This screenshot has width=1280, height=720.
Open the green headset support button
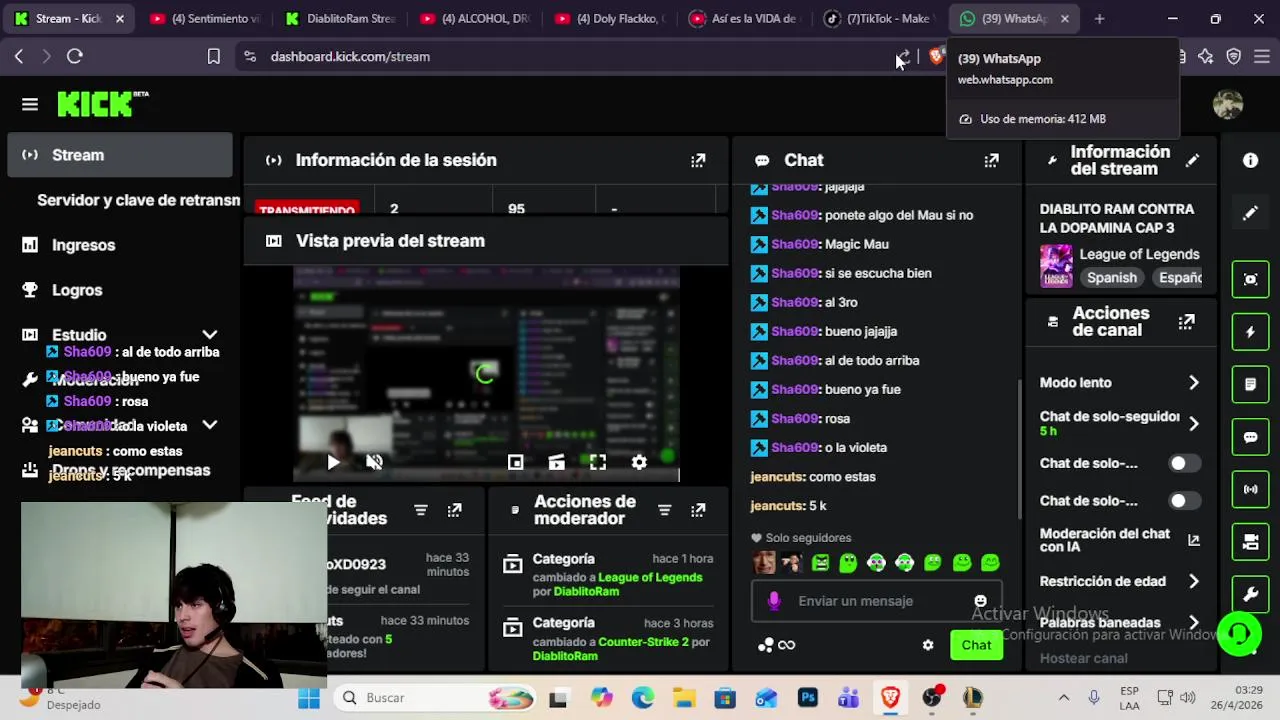(x=1239, y=634)
